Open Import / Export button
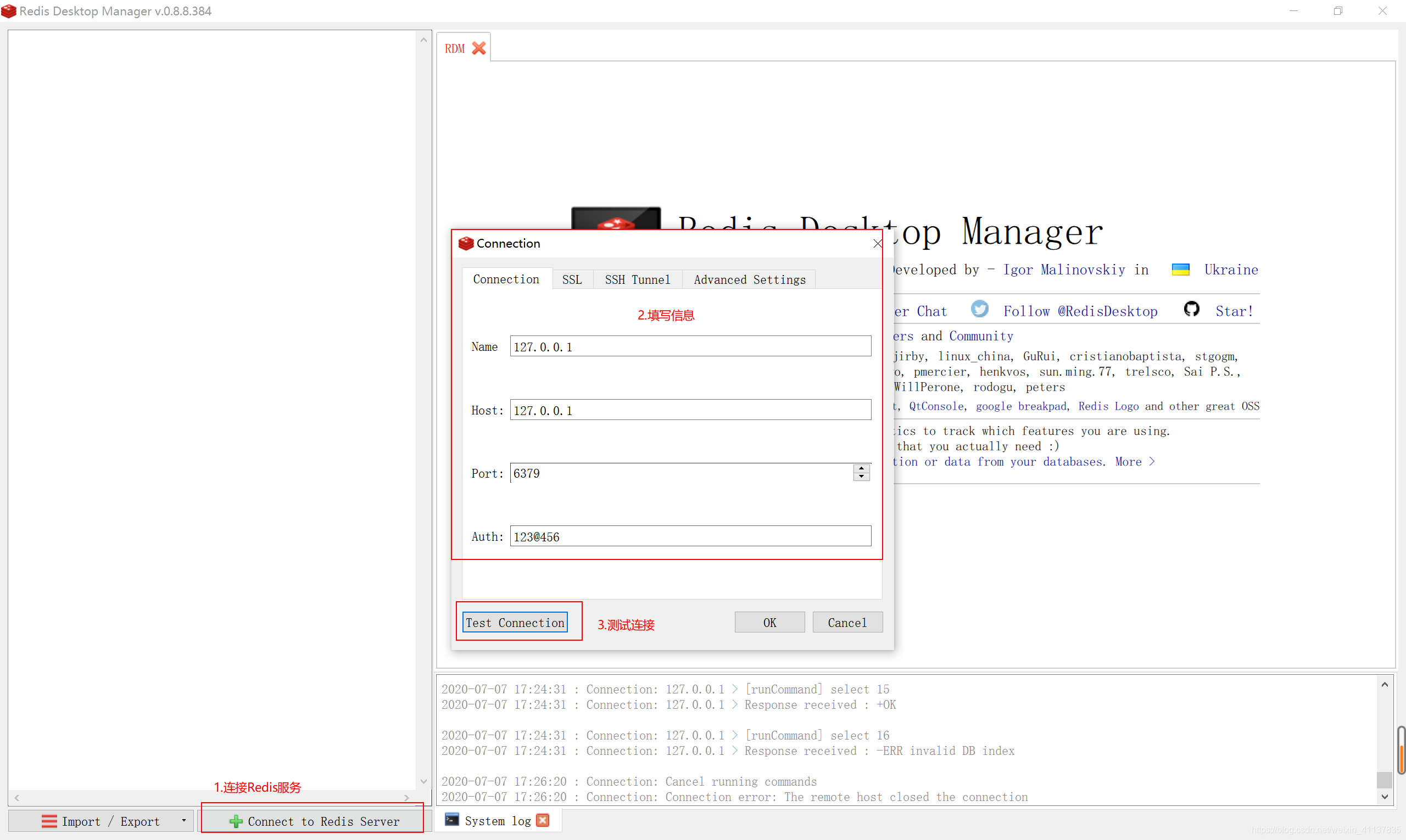Screen dimensions: 1406x840 pos(102,821)
